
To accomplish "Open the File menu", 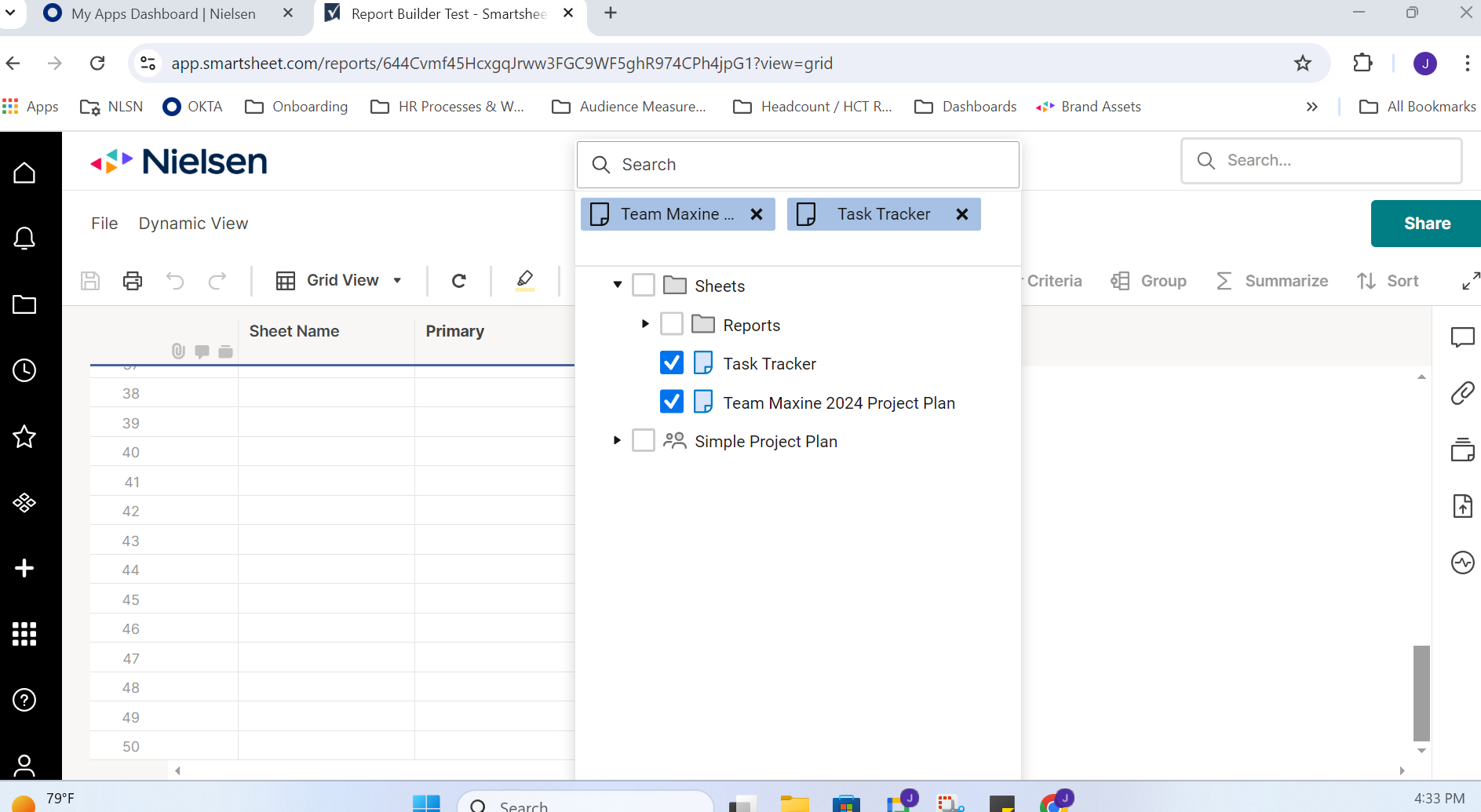I will point(104,224).
